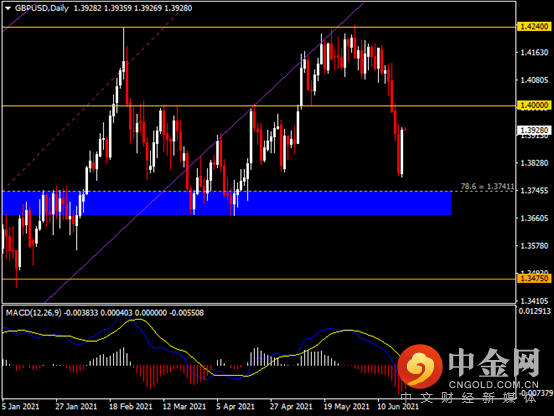Click the 18 Feb 2021 date label
Screen dimensions: 554x416
click(130, 406)
